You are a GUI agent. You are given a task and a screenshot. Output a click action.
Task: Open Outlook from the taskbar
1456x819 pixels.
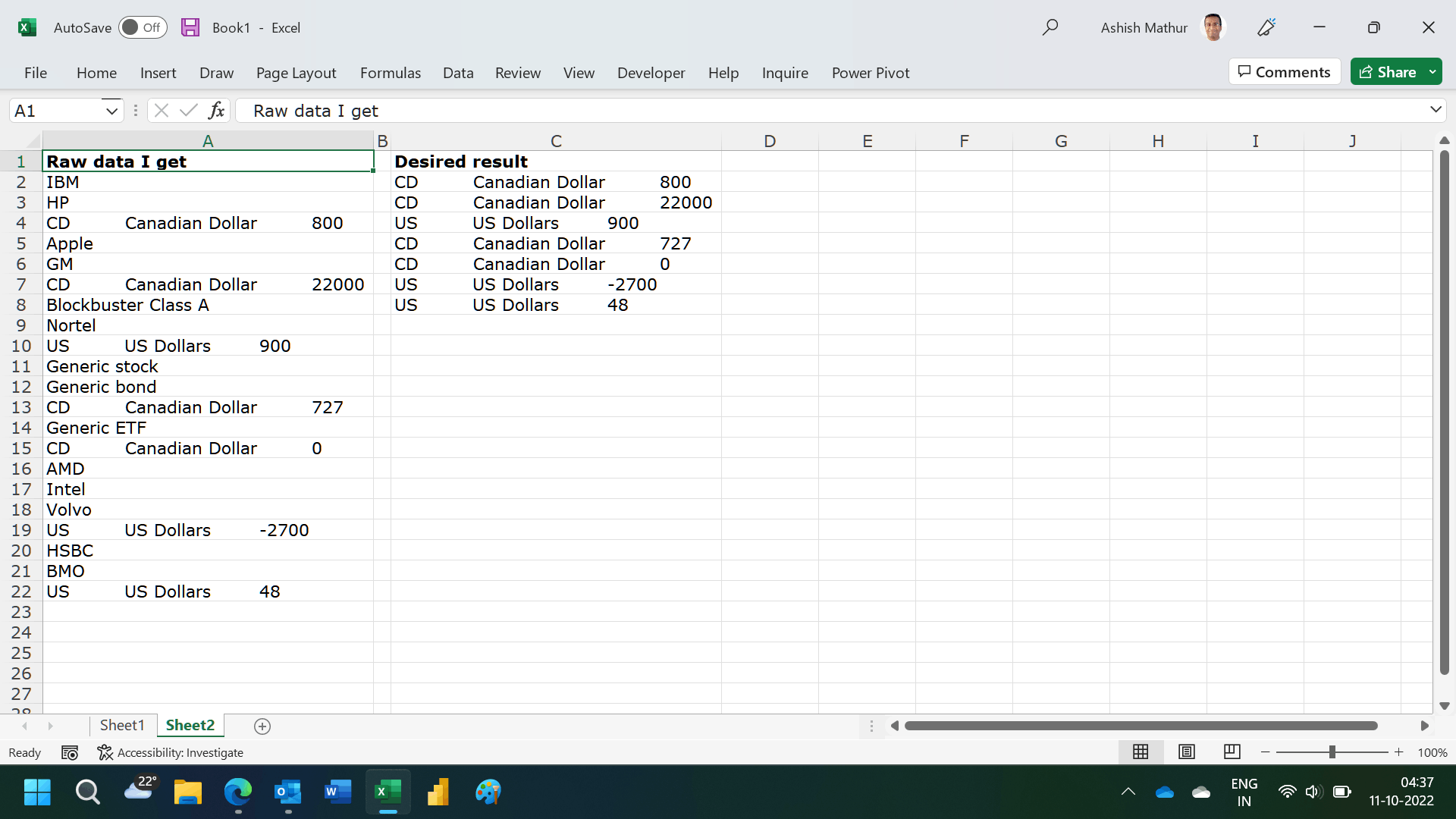pos(287,792)
